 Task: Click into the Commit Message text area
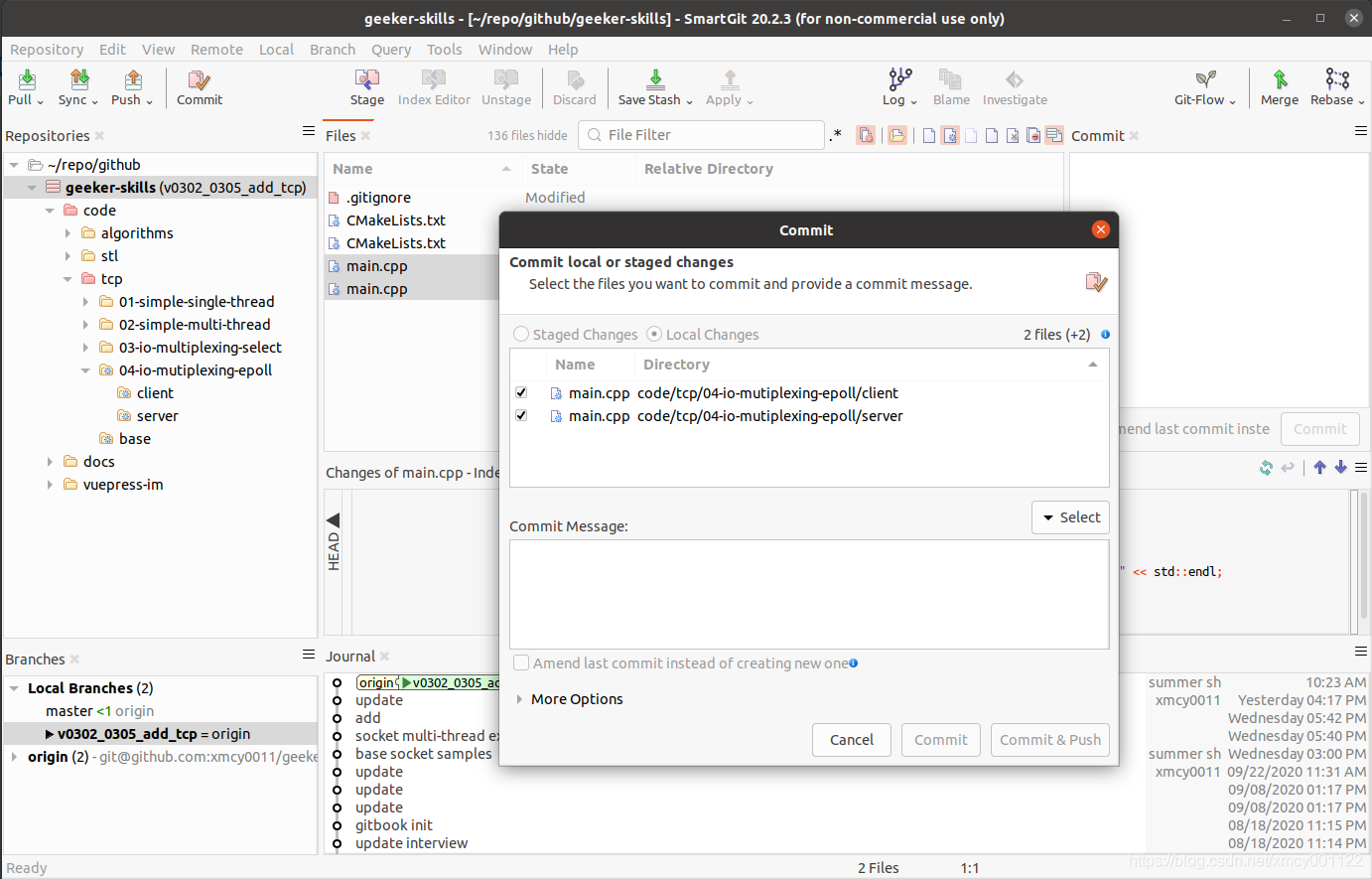tap(809, 594)
